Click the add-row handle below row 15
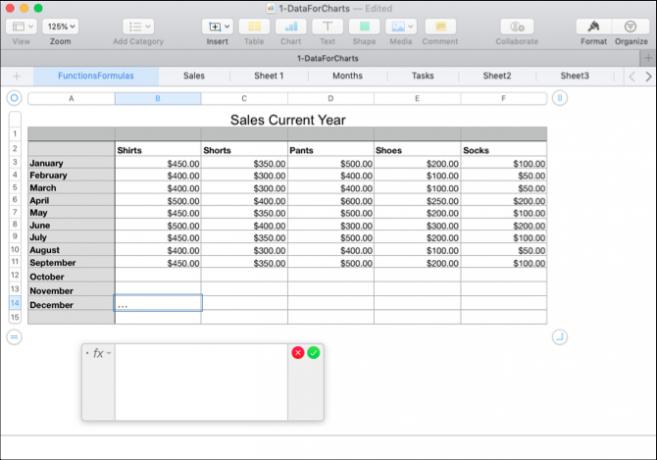 click(x=14, y=337)
